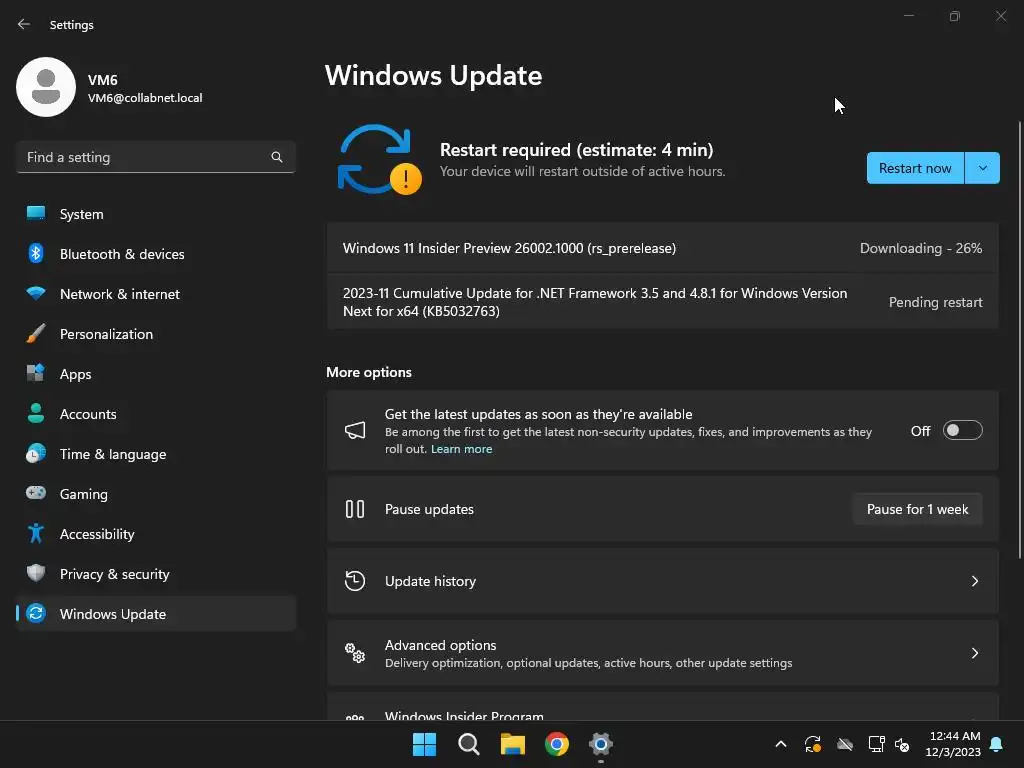This screenshot has height=768, width=1024.
Task: Click the back arrow in Settings header
Action: (x=24, y=24)
